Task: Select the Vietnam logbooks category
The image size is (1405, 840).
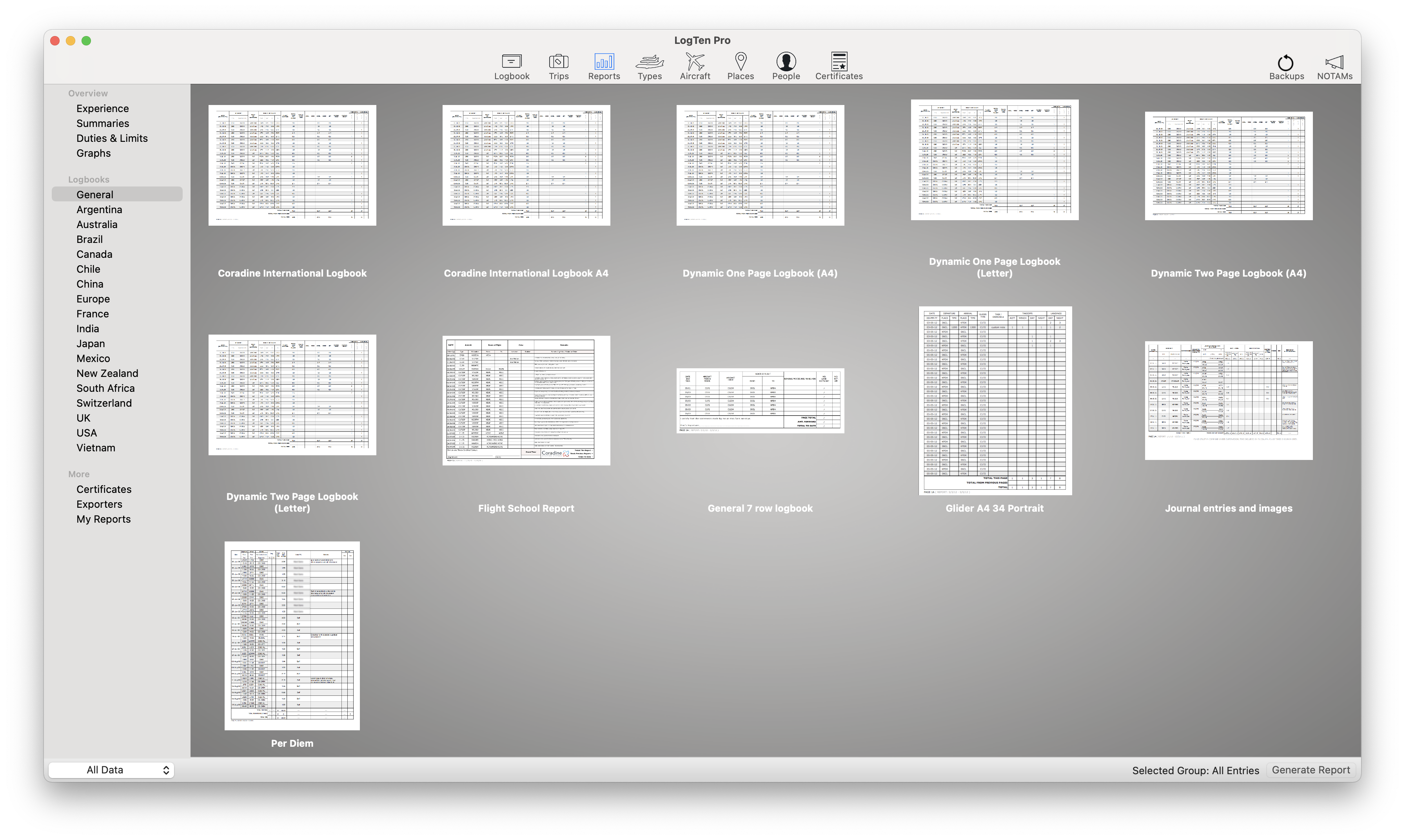Action: [96, 448]
